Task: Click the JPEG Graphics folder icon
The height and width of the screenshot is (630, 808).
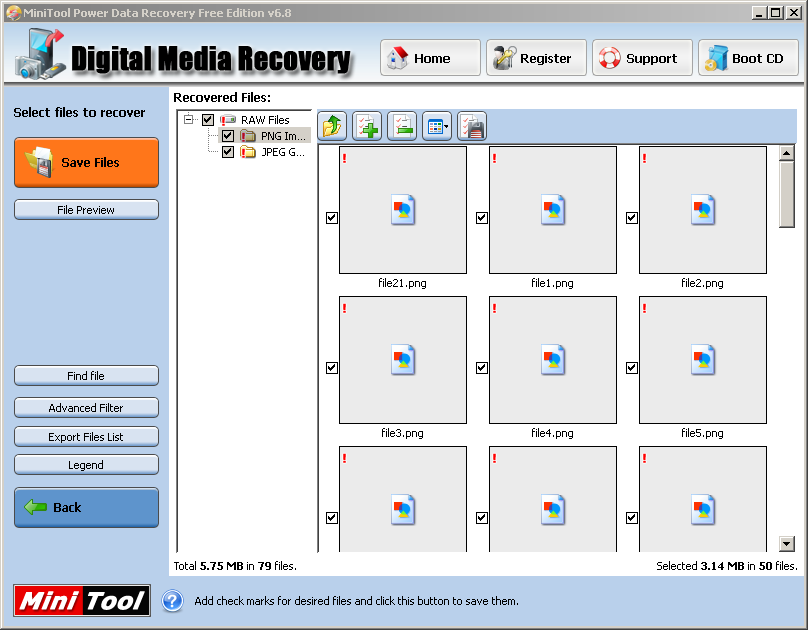Action: tap(248, 152)
